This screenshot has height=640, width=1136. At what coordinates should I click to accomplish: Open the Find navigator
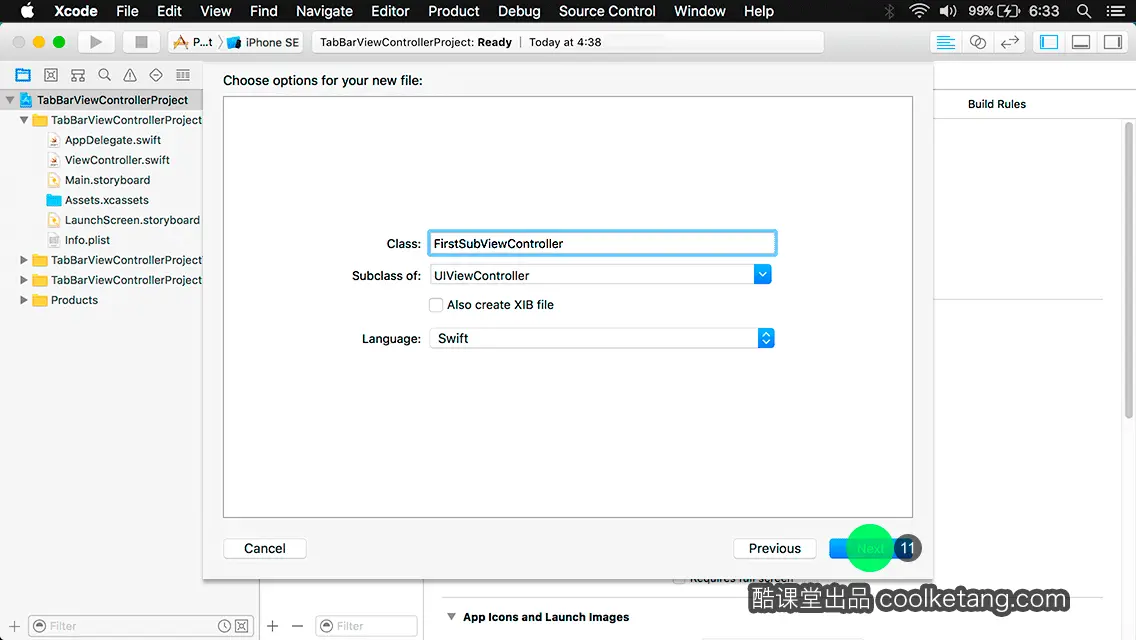pos(104,75)
